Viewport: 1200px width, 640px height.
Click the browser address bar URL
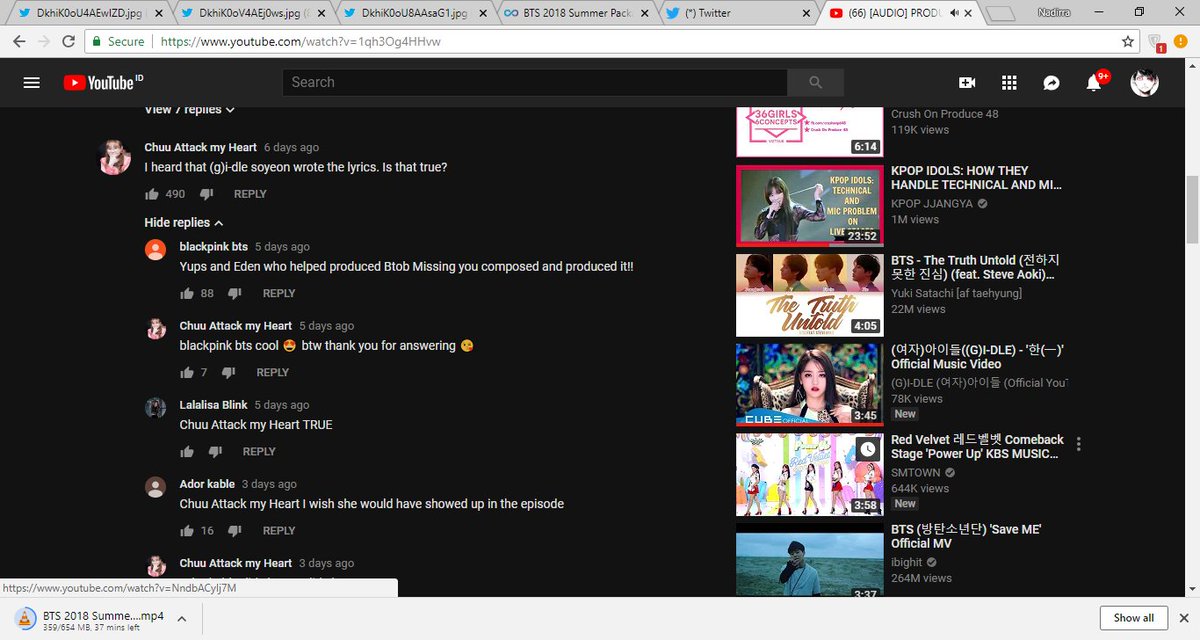301,42
